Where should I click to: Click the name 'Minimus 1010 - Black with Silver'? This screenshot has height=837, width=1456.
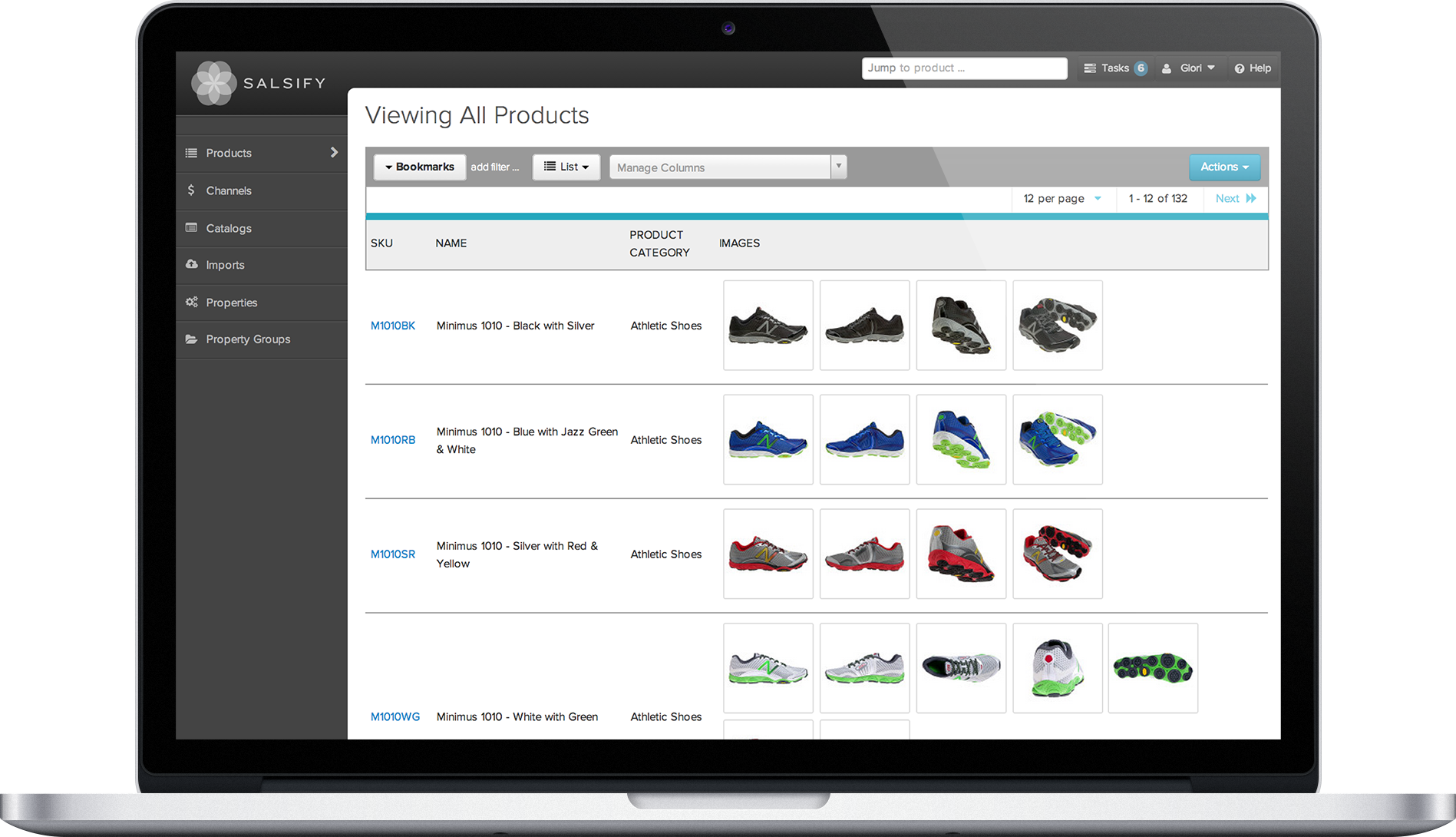click(x=516, y=326)
